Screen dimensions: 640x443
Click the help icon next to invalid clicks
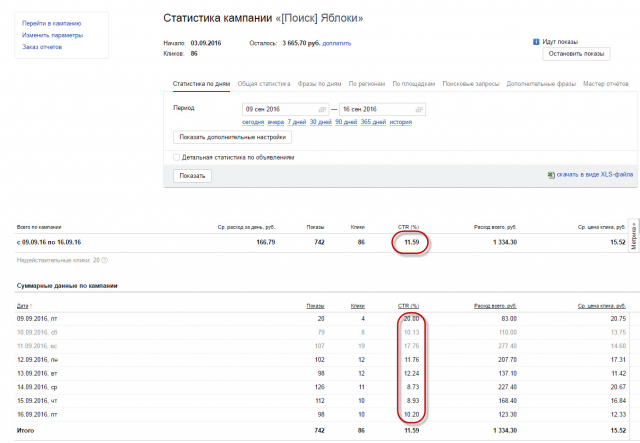pyautogui.click(x=104, y=260)
